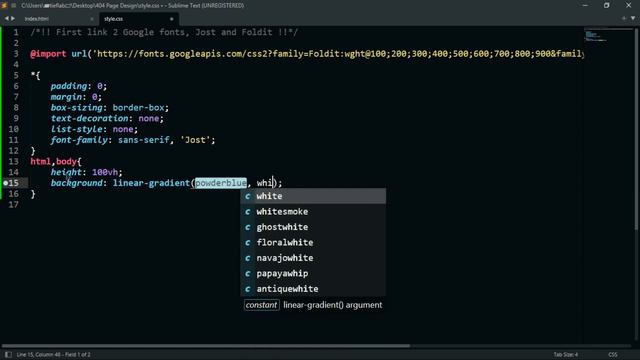This screenshot has width=640, height=360.
Task: Click the 'box-sizing' property name
Action: [76, 108]
